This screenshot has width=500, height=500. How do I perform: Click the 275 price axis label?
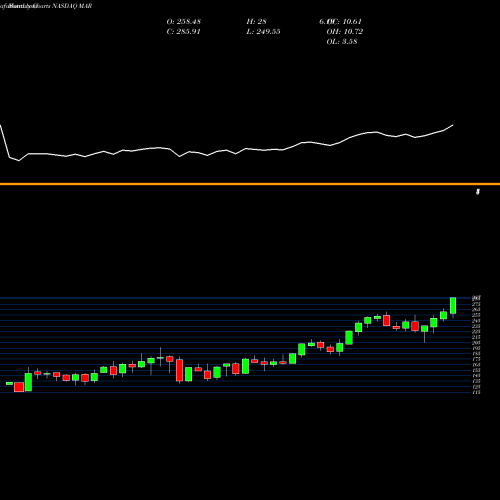[x=477, y=304]
